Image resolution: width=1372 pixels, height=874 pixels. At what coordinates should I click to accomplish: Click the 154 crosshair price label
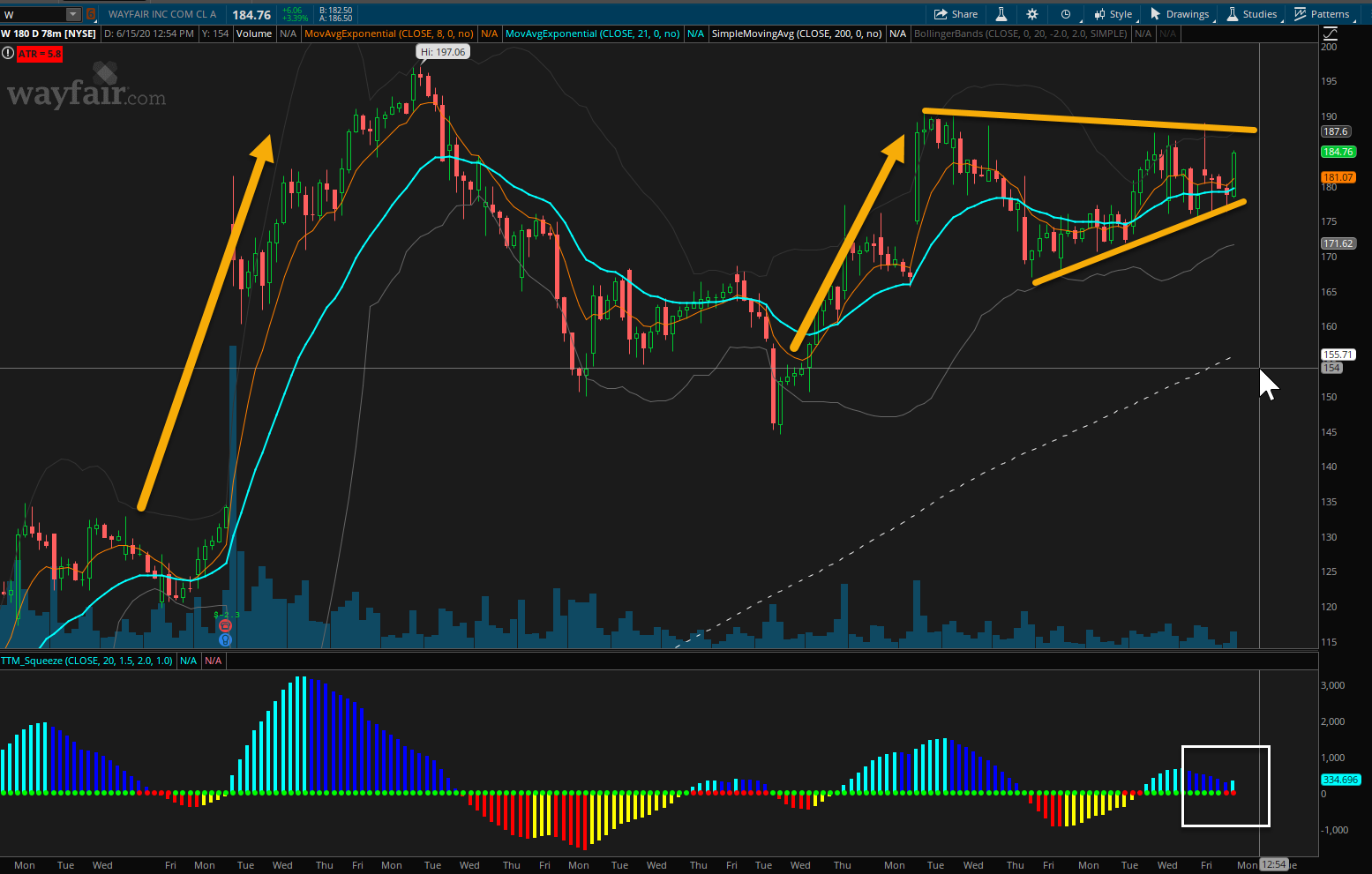(1331, 368)
